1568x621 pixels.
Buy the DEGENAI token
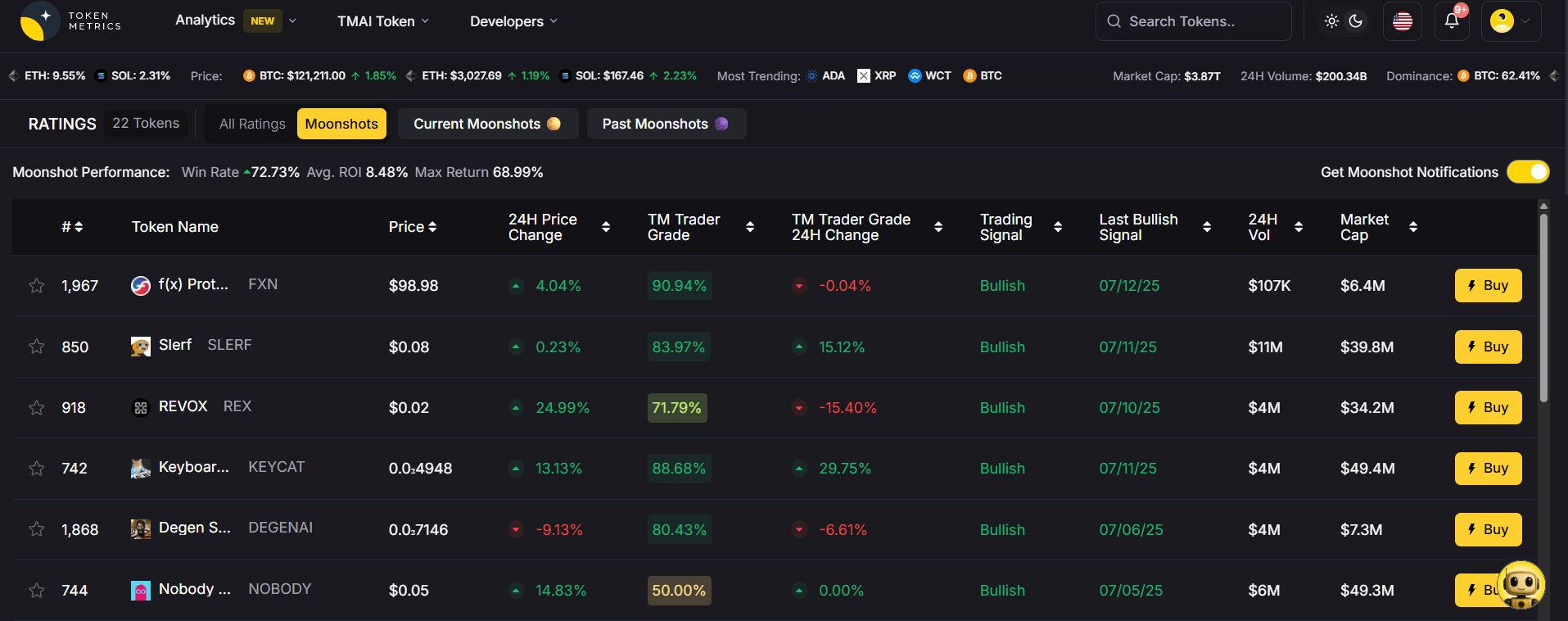1488,529
